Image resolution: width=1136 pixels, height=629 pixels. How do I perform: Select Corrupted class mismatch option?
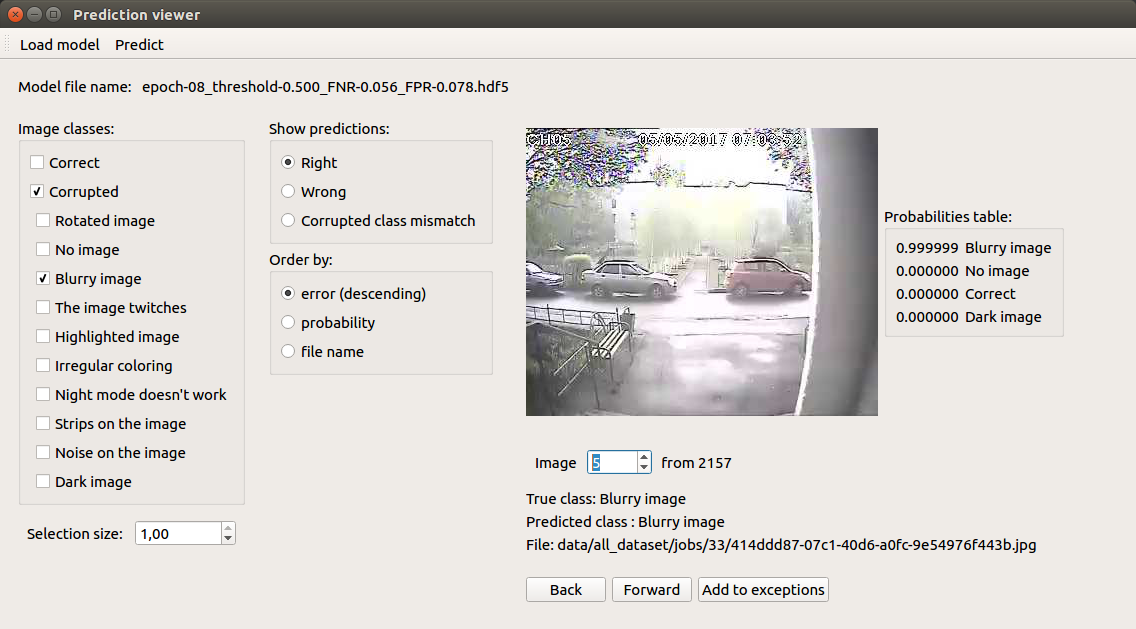pyautogui.click(x=288, y=221)
